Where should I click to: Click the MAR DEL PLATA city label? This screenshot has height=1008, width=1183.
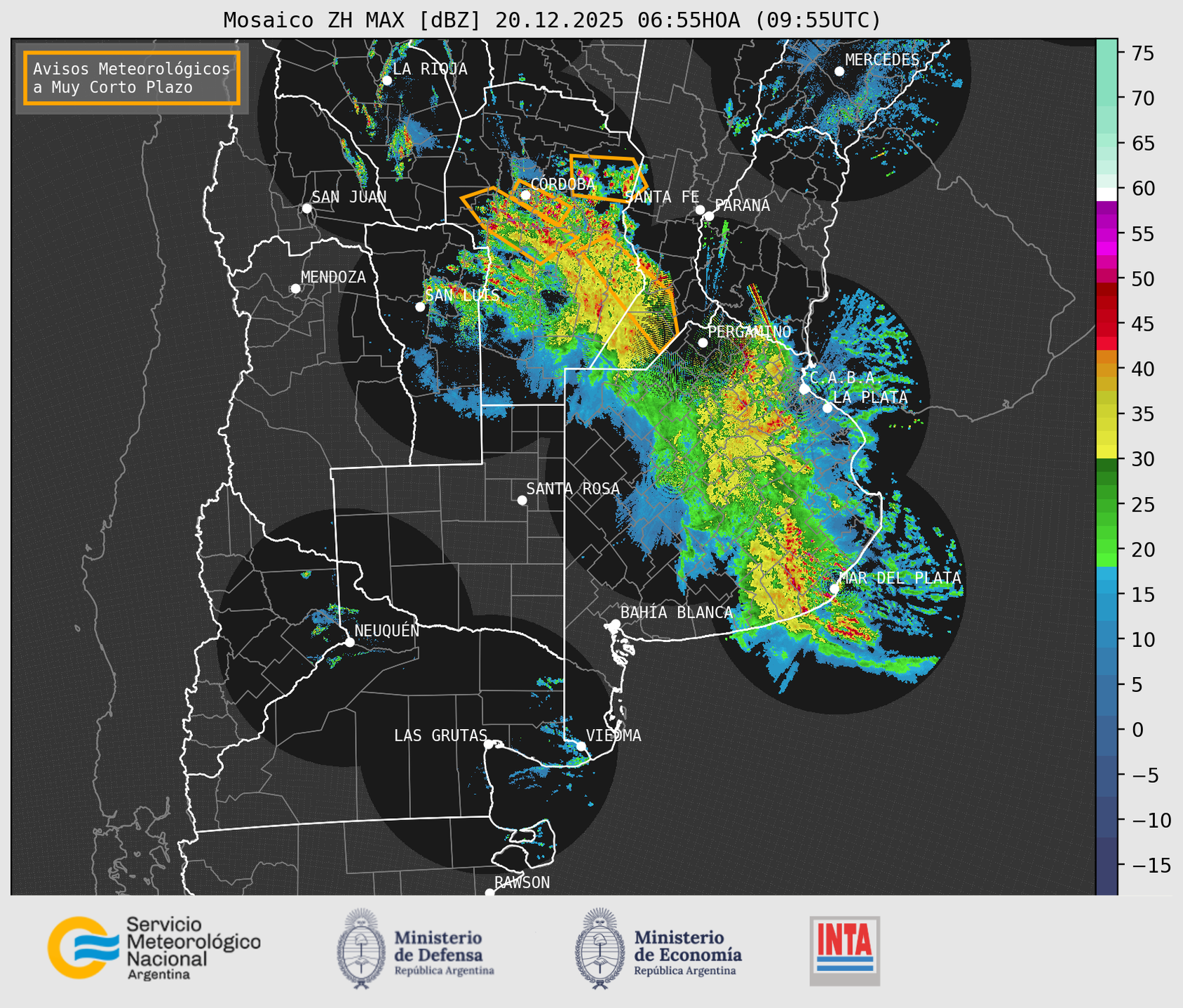point(900,578)
